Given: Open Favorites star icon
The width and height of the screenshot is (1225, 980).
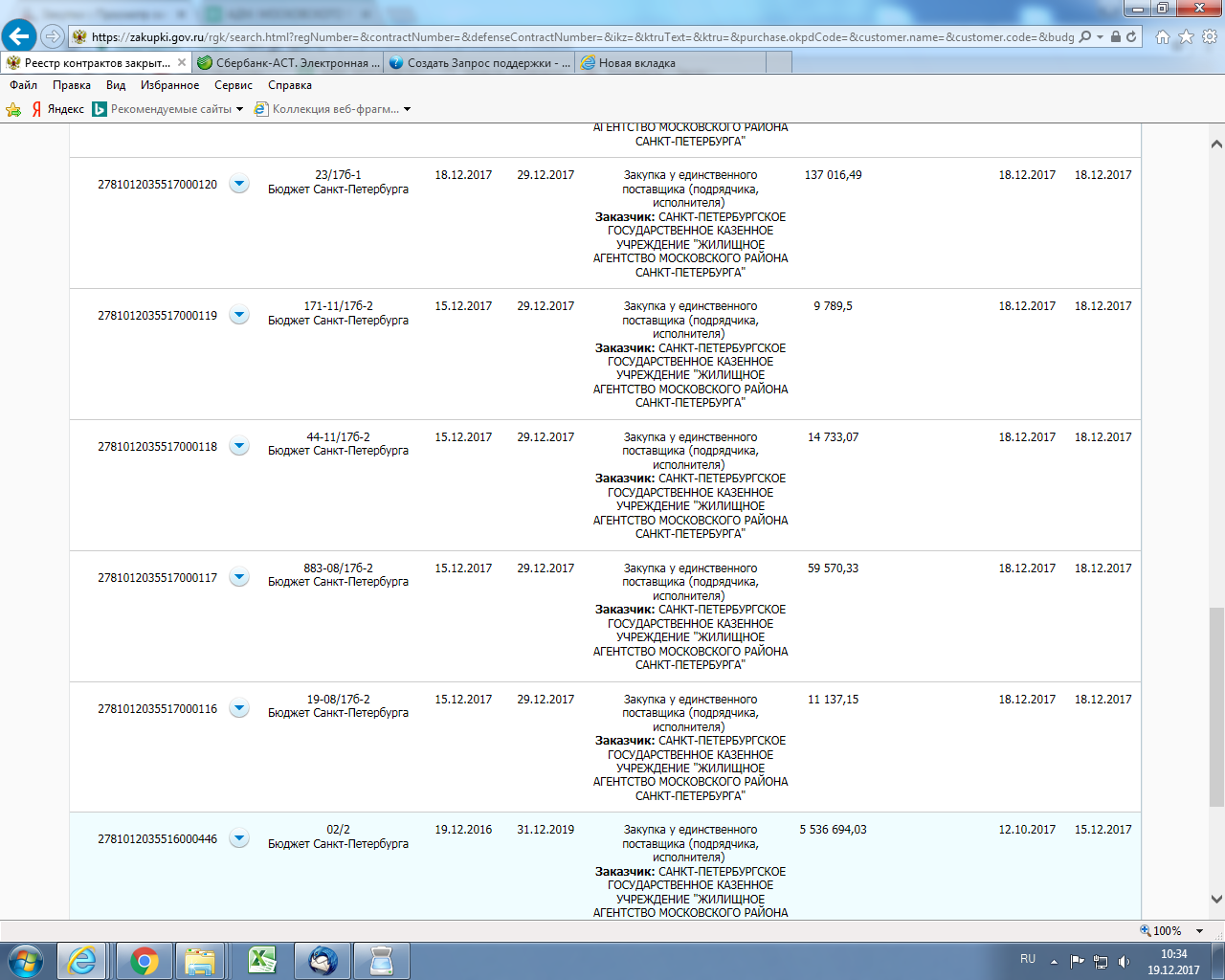Looking at the screenshot, I should click(x=1186, y=36).
